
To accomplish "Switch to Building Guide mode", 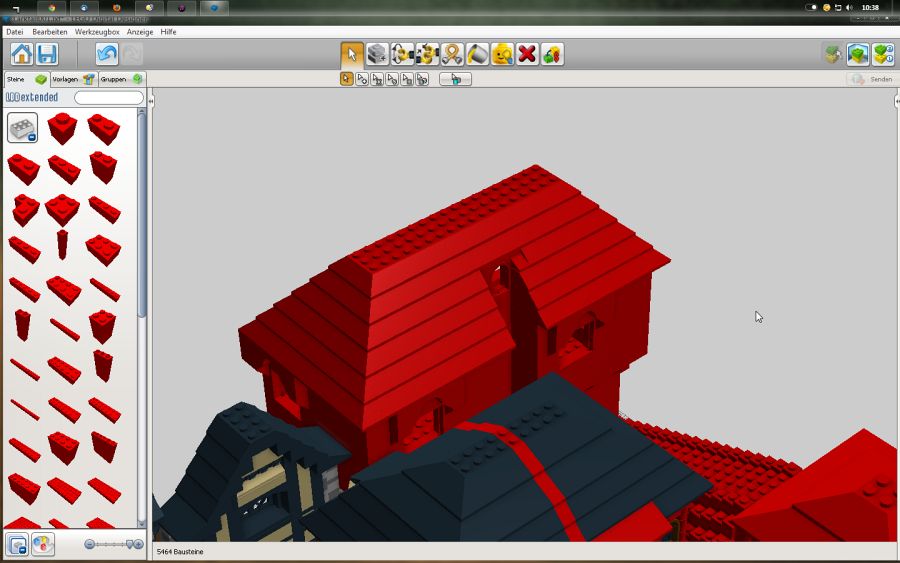I will click(883, 54).
